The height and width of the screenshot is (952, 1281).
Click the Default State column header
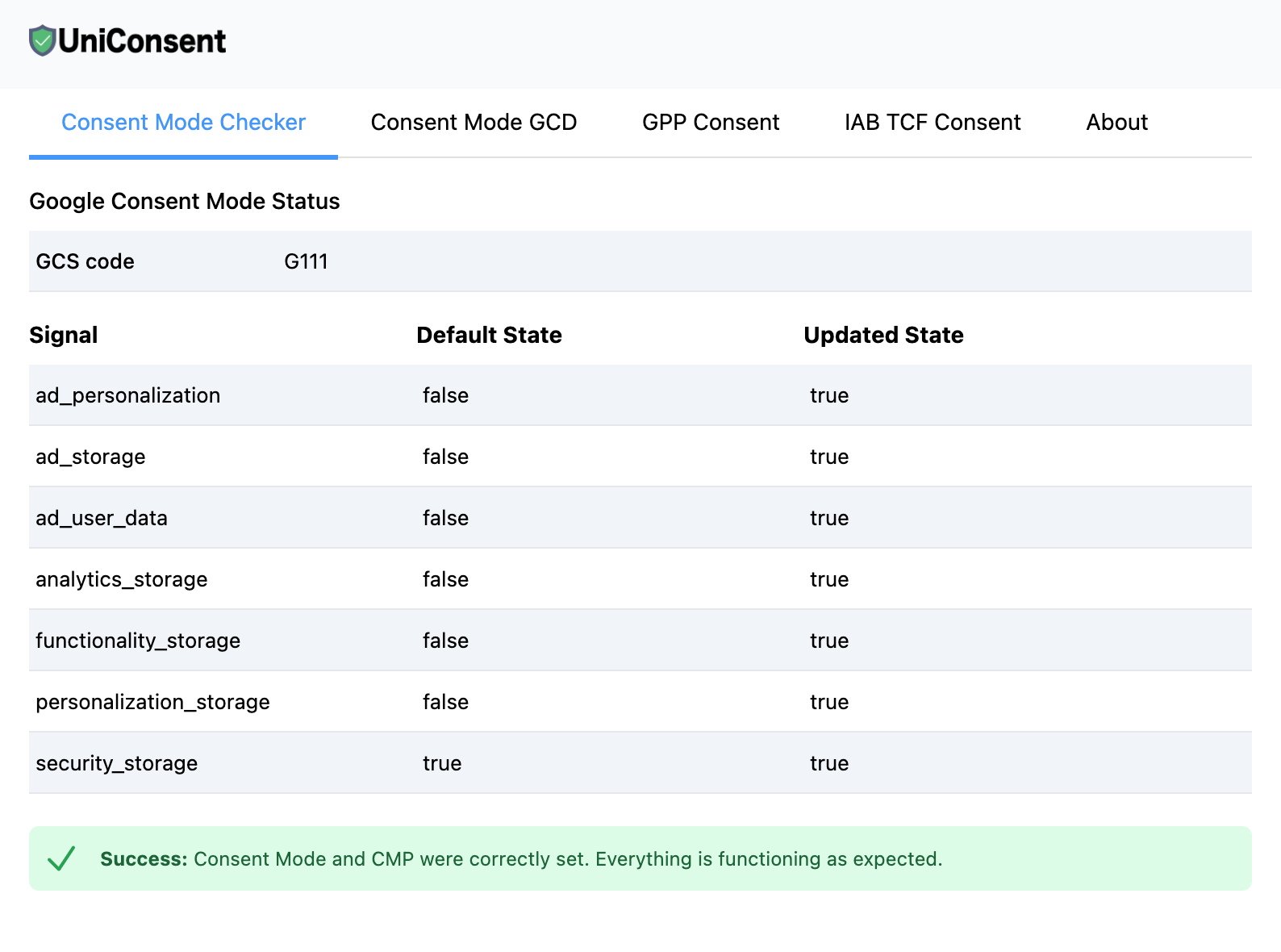tap(489, 335)
